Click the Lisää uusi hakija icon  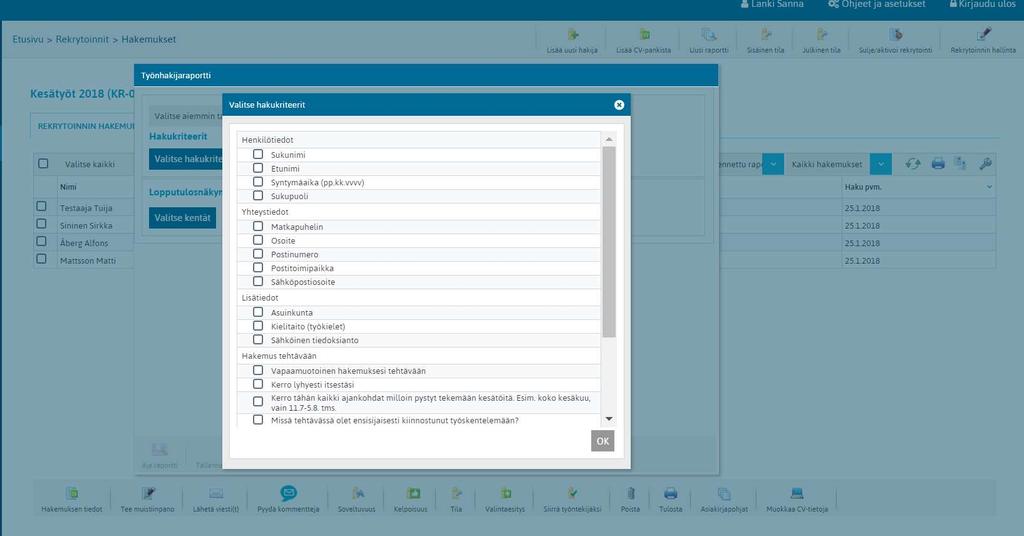pos(573,35)
